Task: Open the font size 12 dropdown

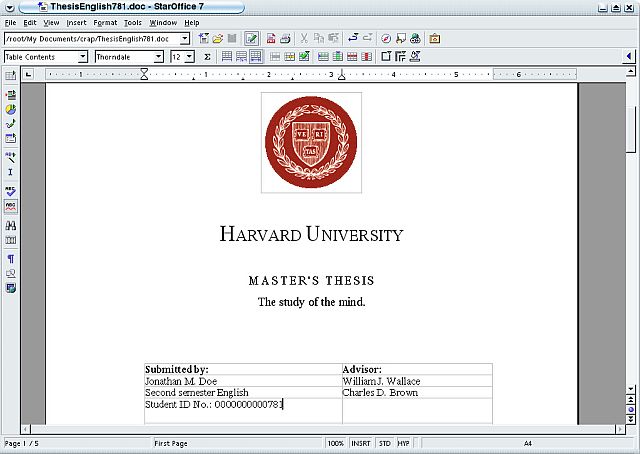Action: point(190,57)
